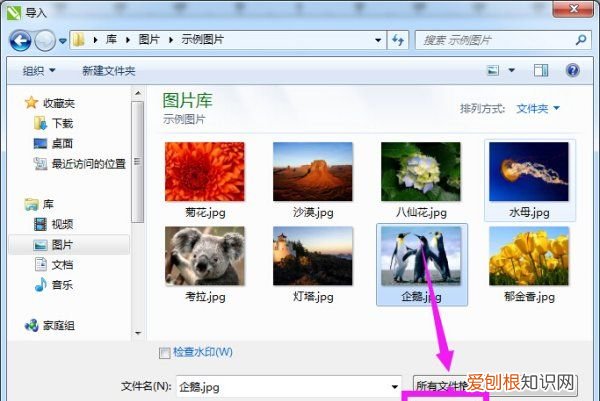
Task: Expand the file name dropdown arrow
Action: 395,387
